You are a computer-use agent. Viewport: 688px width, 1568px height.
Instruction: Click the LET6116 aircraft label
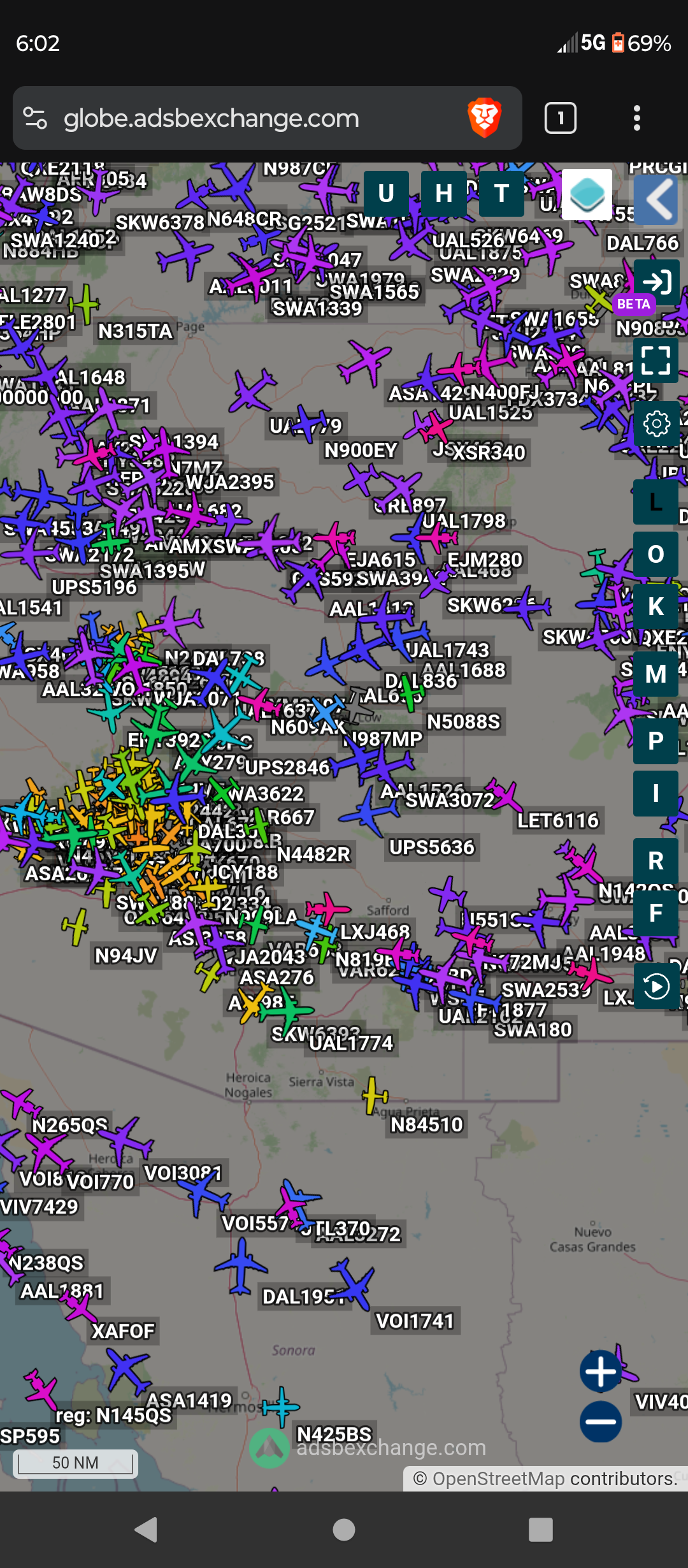click(558, 820)
